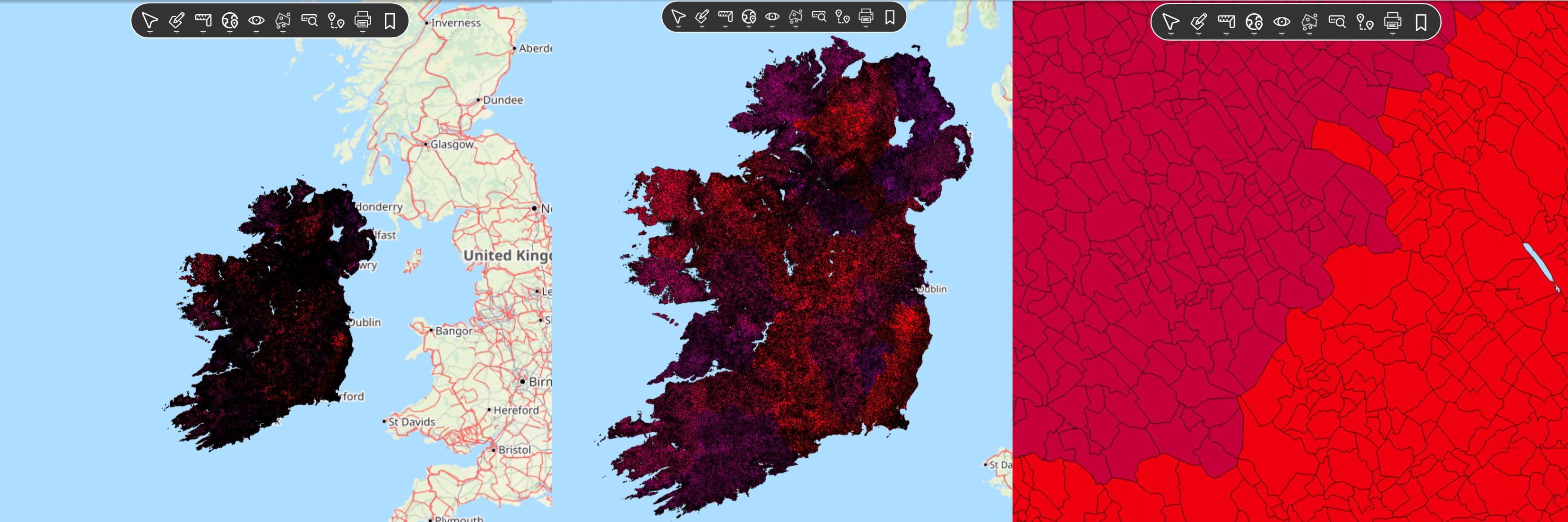Toggle the eye visibility icon in the middle map toolbar

pyautogui.click(x=772, y=17)
